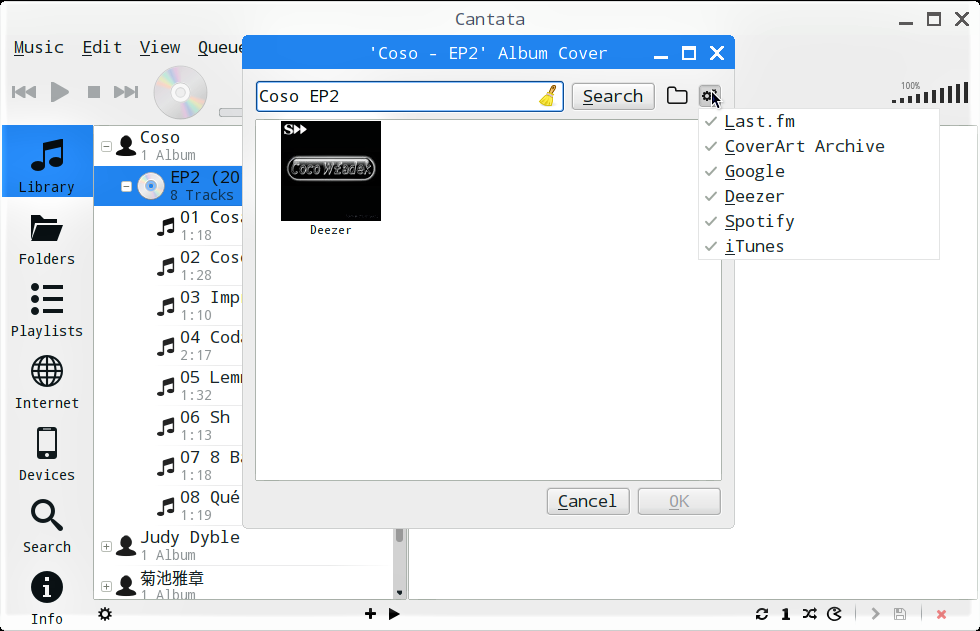Select the Coso artist row
Image resolution: width=980 pixels, height=631 pixels.
tap(168, 146)
